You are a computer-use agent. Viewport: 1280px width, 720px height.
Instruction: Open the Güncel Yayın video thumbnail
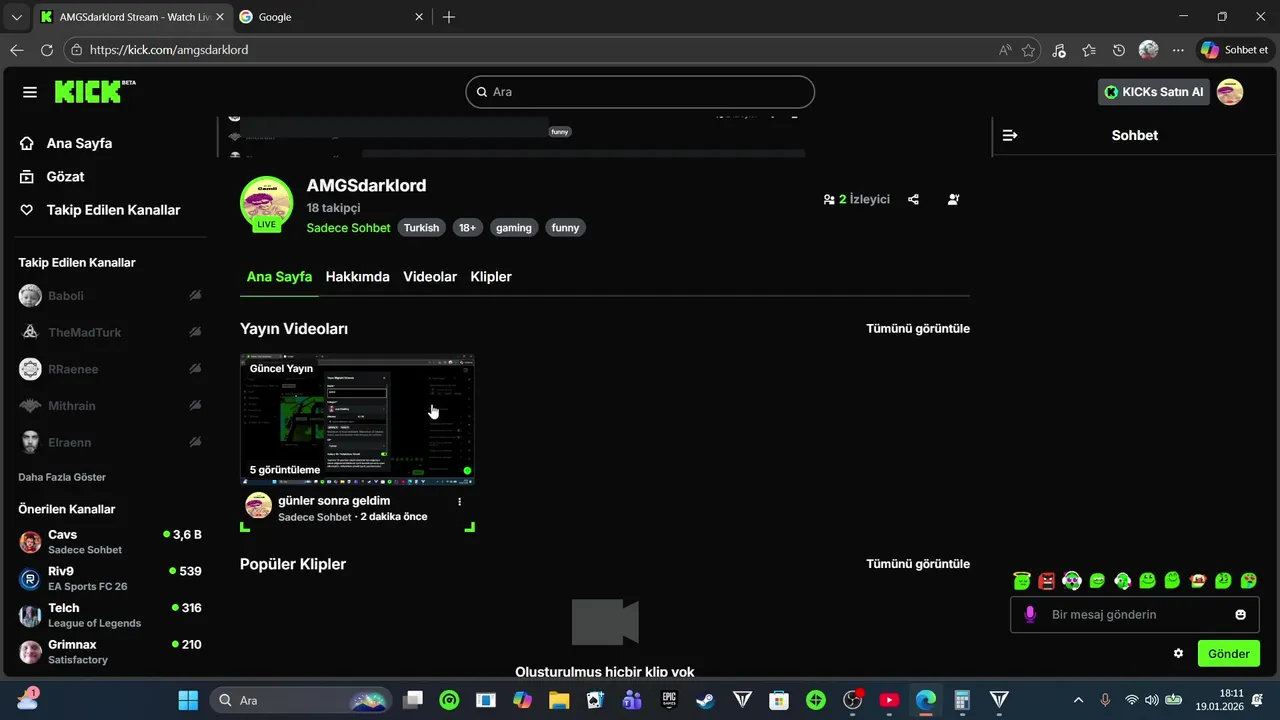(357, 419)
